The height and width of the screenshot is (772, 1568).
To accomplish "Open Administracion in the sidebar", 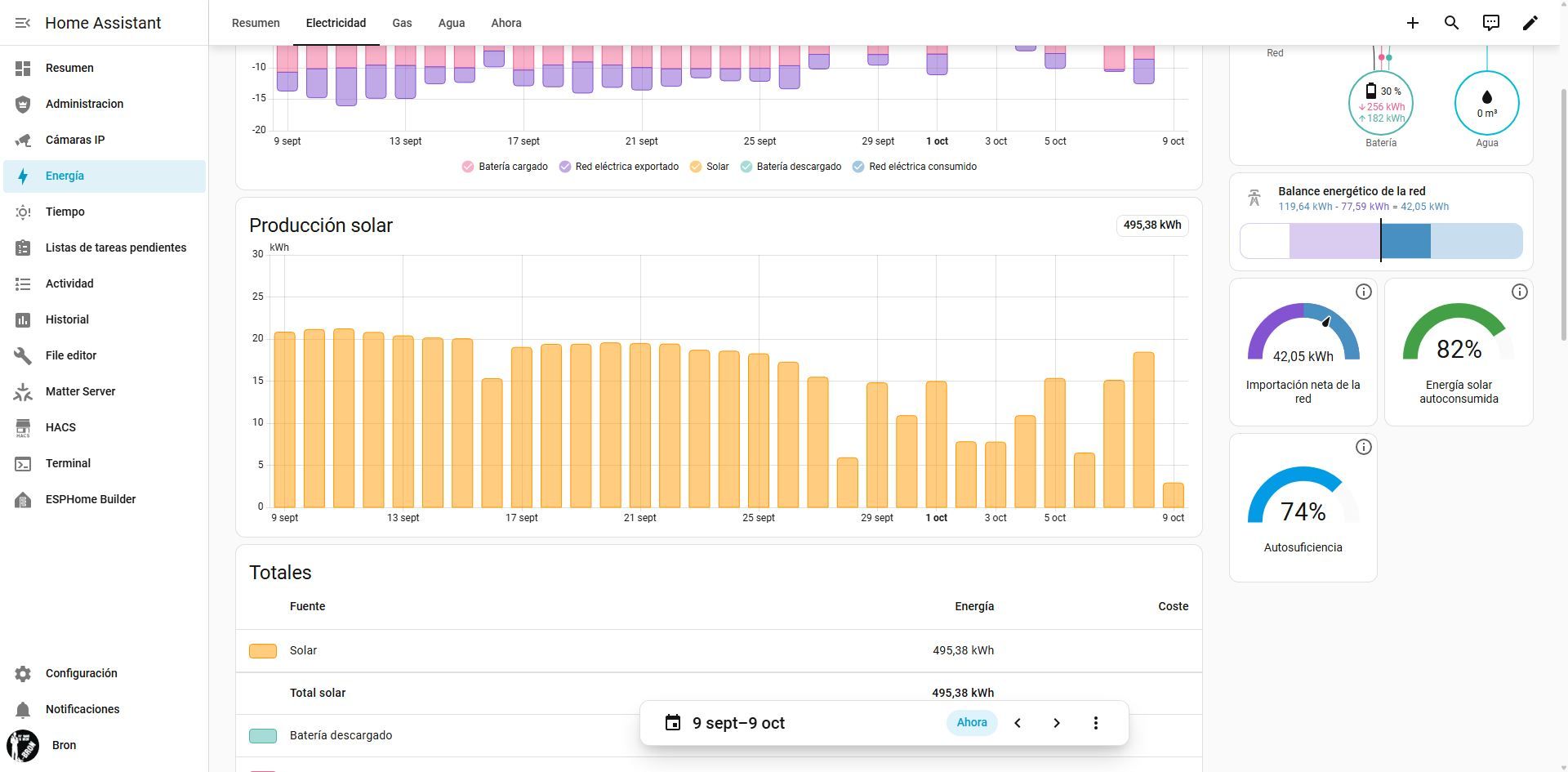I will coord(104,104).
